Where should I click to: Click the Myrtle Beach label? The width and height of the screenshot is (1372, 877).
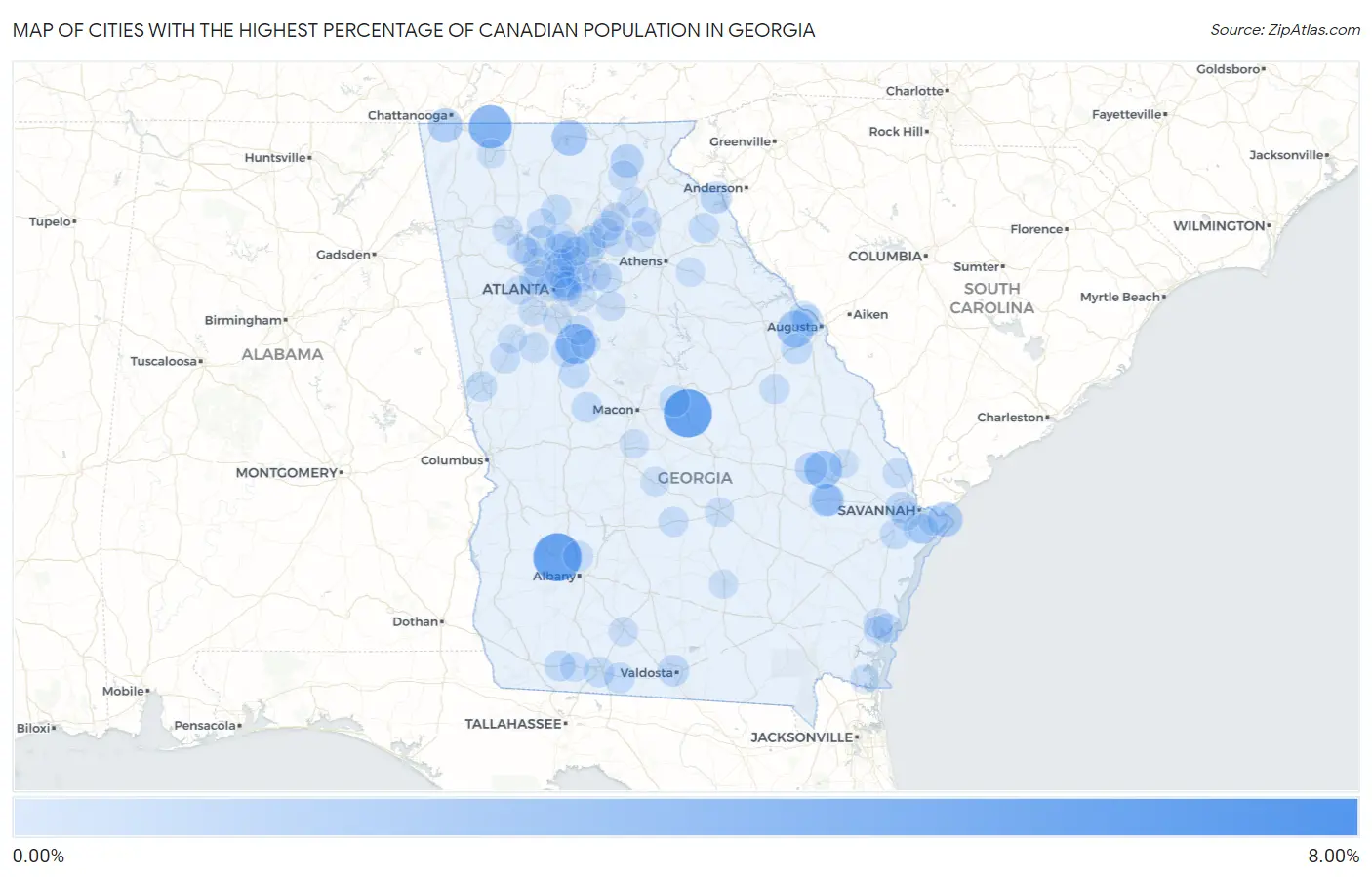click(x=1120, y=298)
